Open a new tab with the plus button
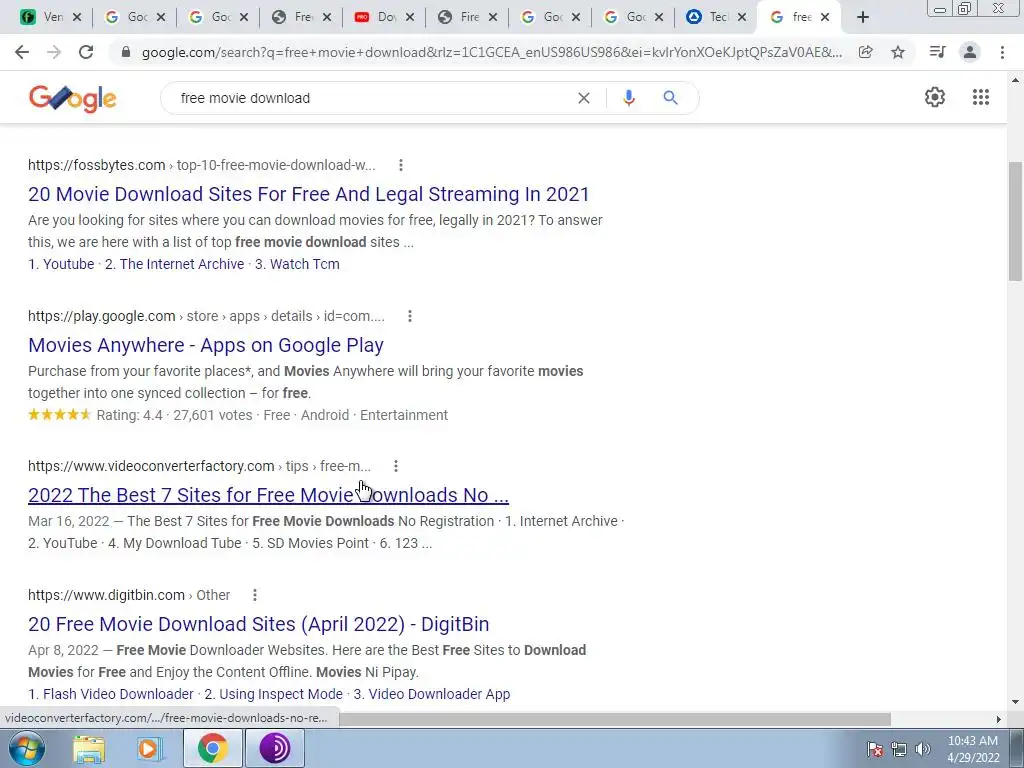Image resolution: width=1024 pixels, height=768 pixels. point(863,17)
